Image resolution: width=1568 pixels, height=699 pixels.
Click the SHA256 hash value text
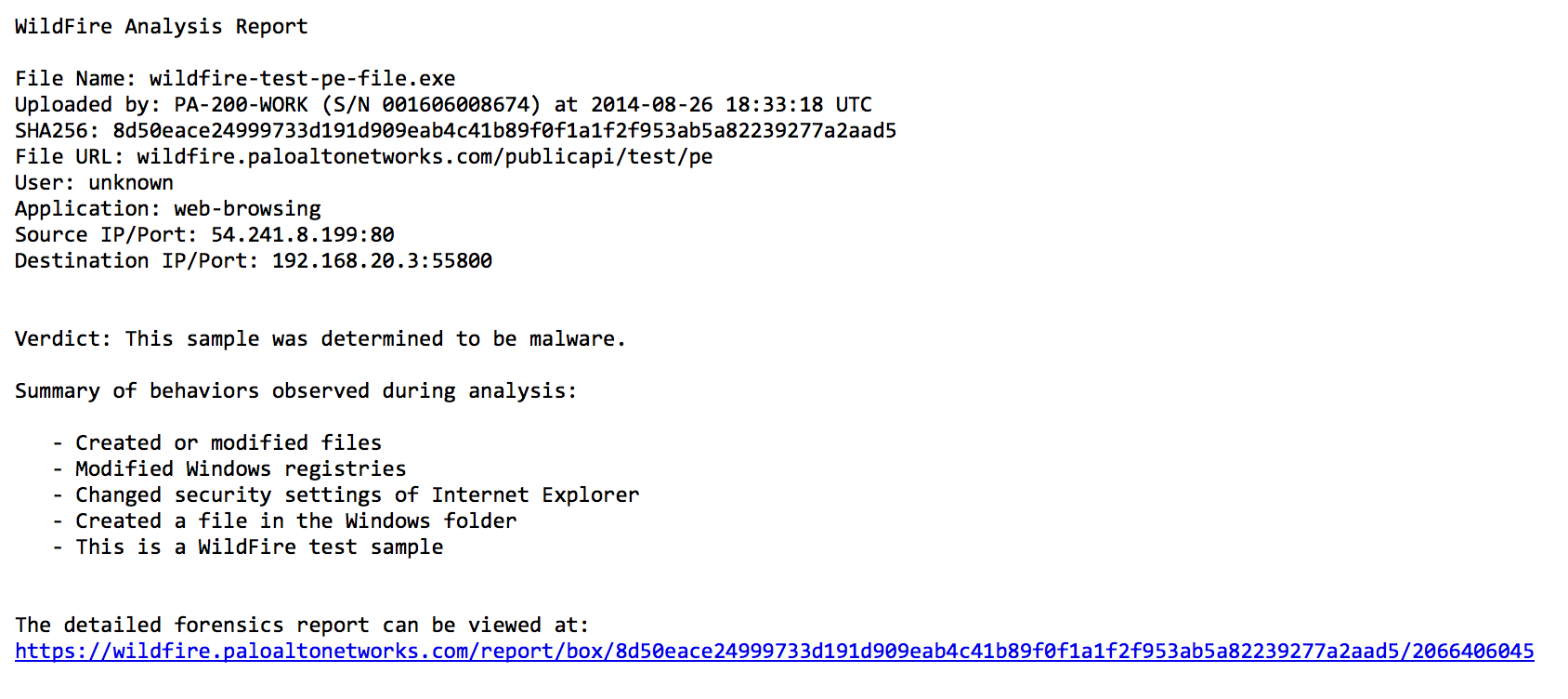coord(504,131)
